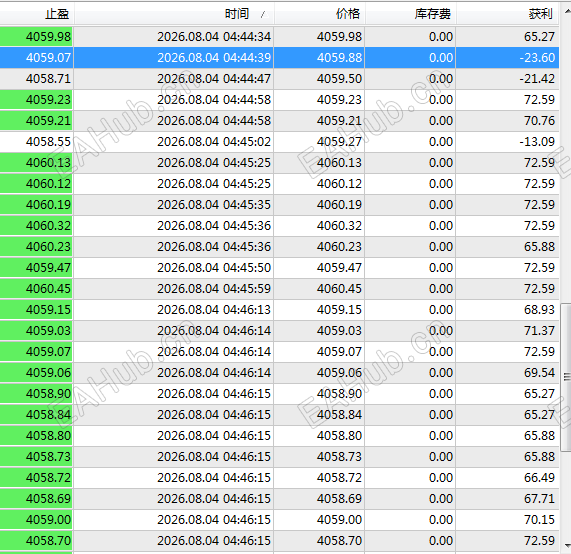Click the green take-profit cell 4059.03

[x=36, y=331]
